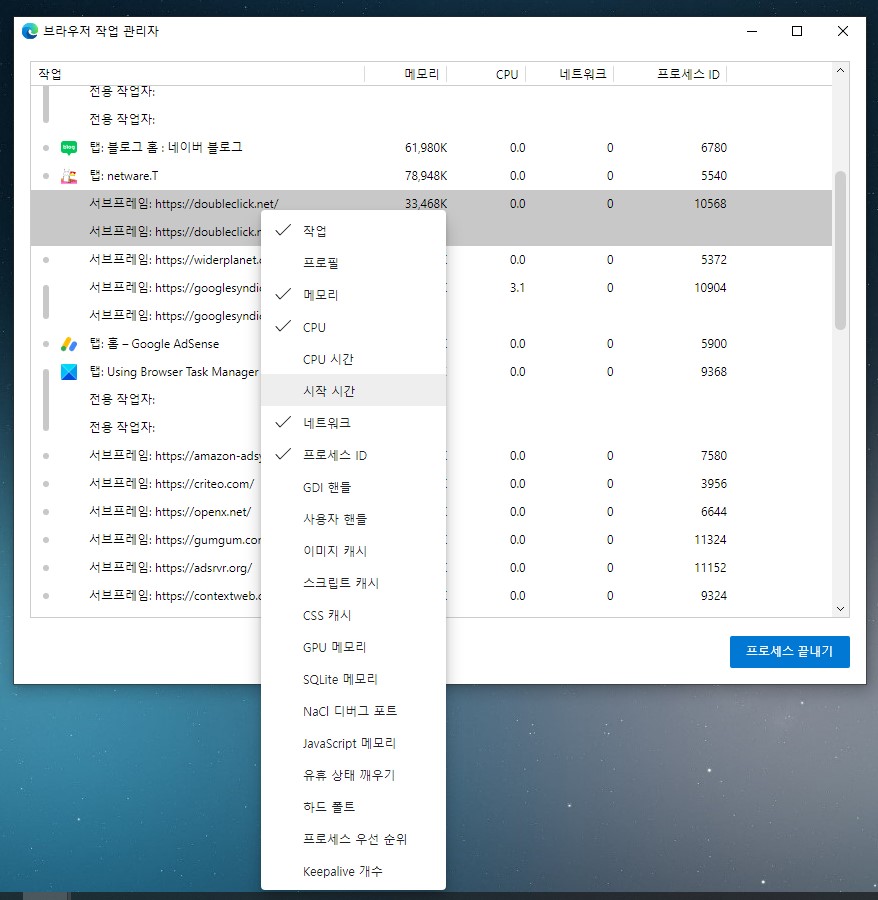Enable the 시작 시간 column

[353, 391]
